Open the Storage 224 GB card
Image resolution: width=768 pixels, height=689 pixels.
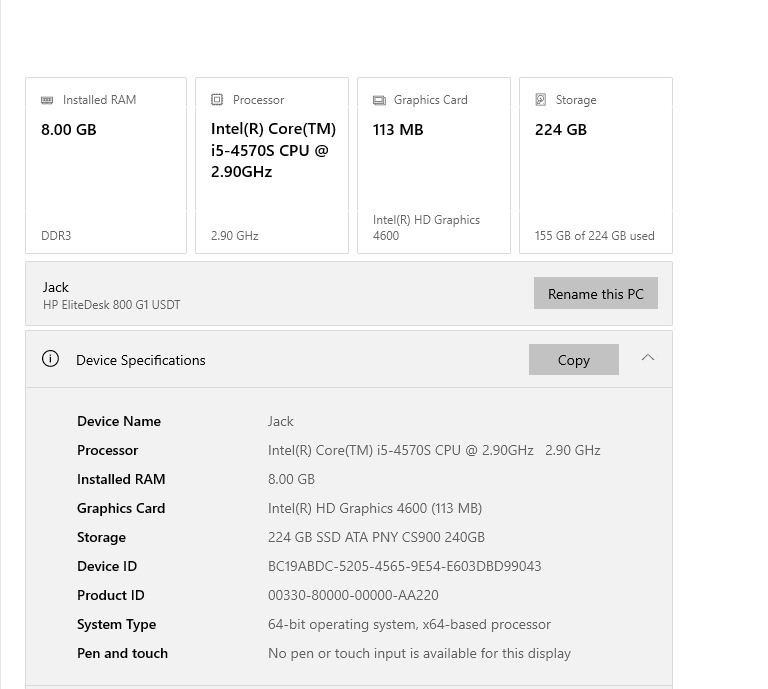tap(596, 166)
